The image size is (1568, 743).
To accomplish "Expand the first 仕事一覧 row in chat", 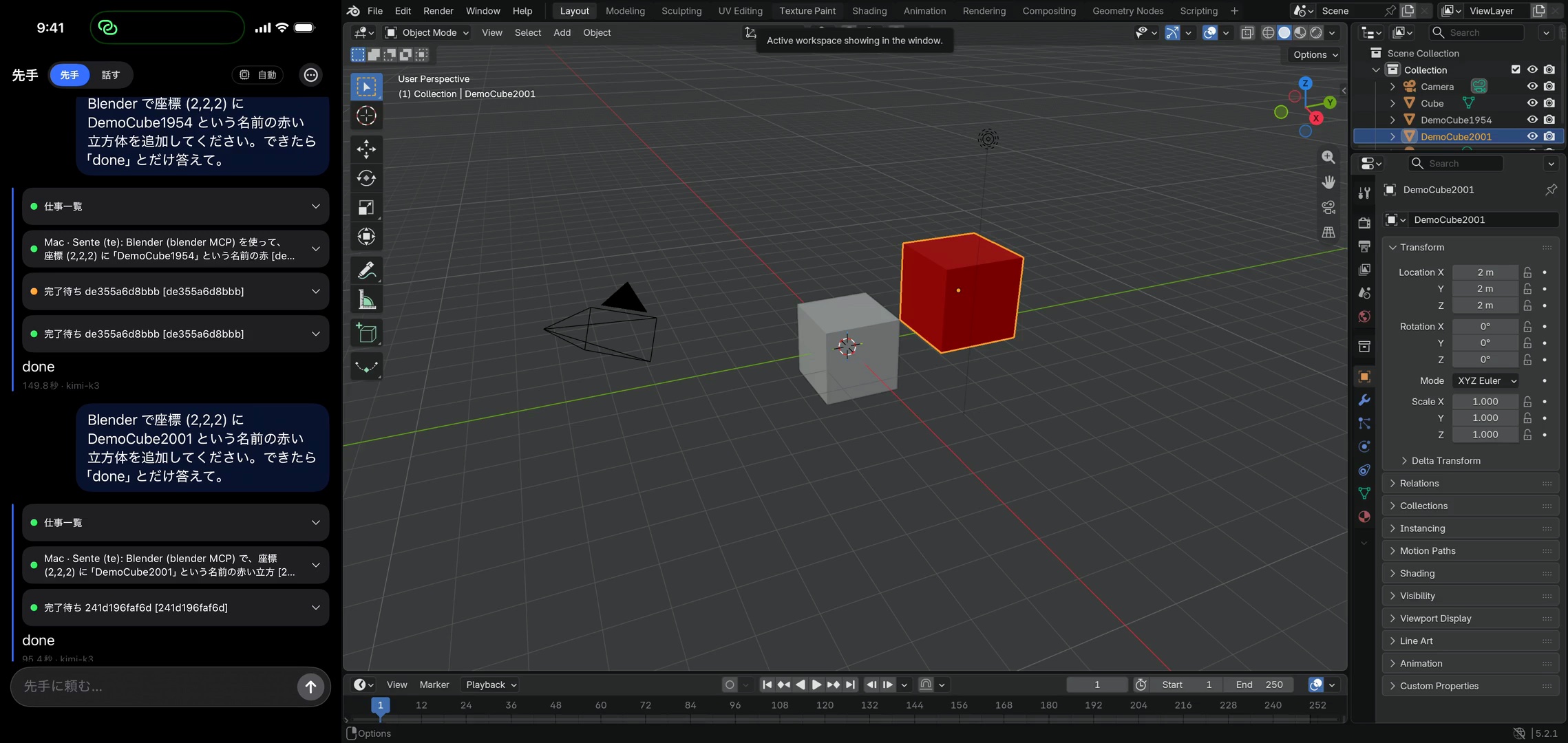I will (x=176, y=206).
